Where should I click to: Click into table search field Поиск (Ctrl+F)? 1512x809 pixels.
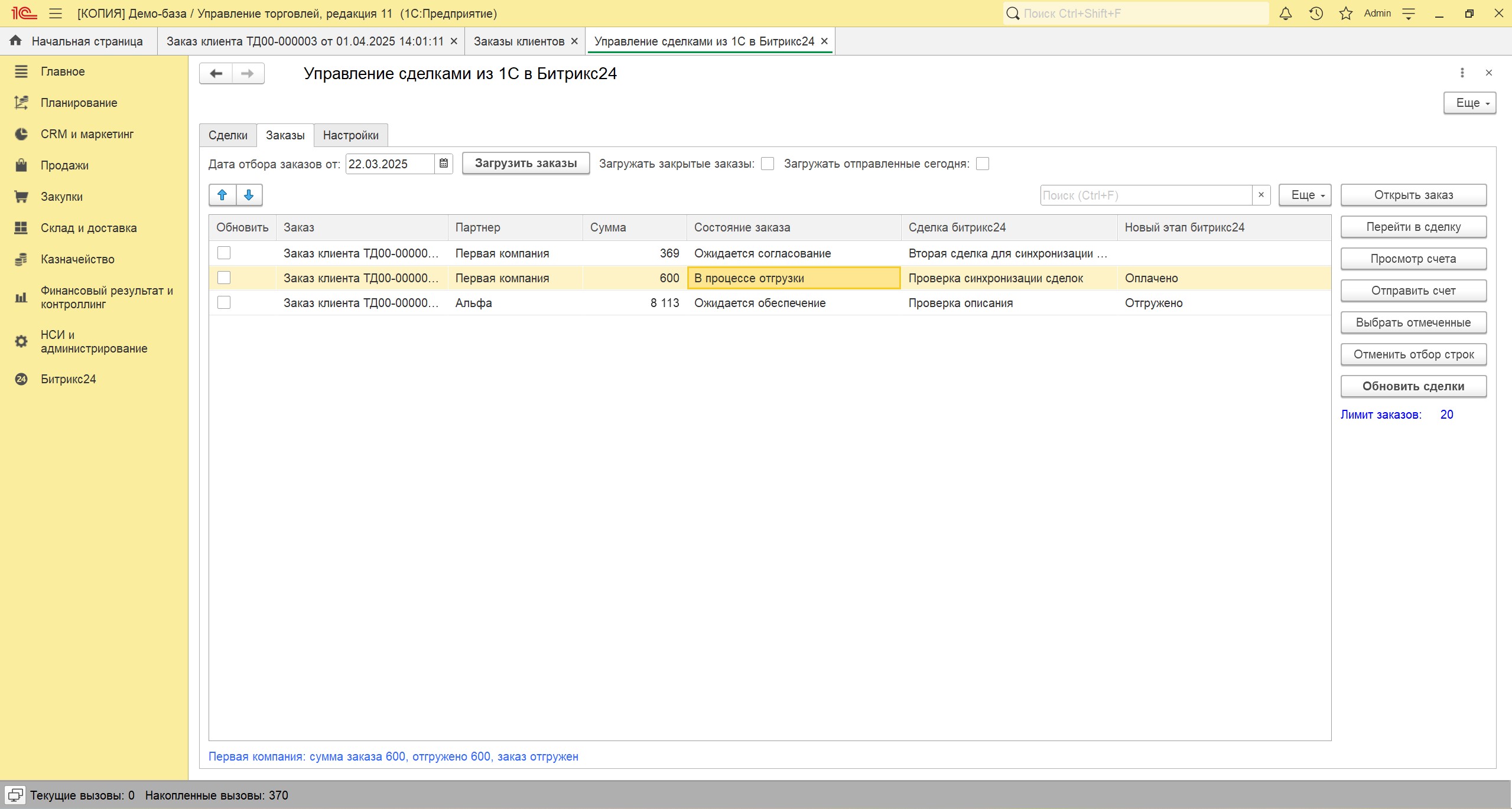pyautogui.click(x=1145, y=195)
